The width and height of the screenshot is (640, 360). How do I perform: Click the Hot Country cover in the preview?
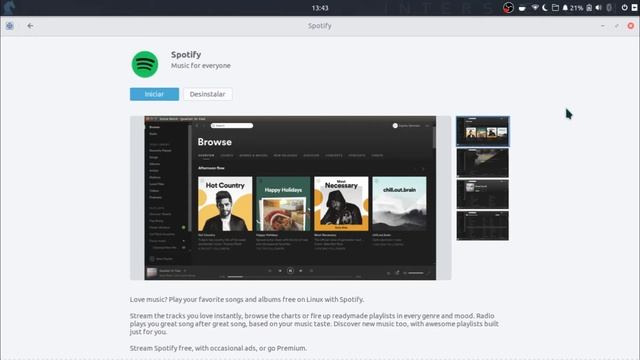coord(225,204)
